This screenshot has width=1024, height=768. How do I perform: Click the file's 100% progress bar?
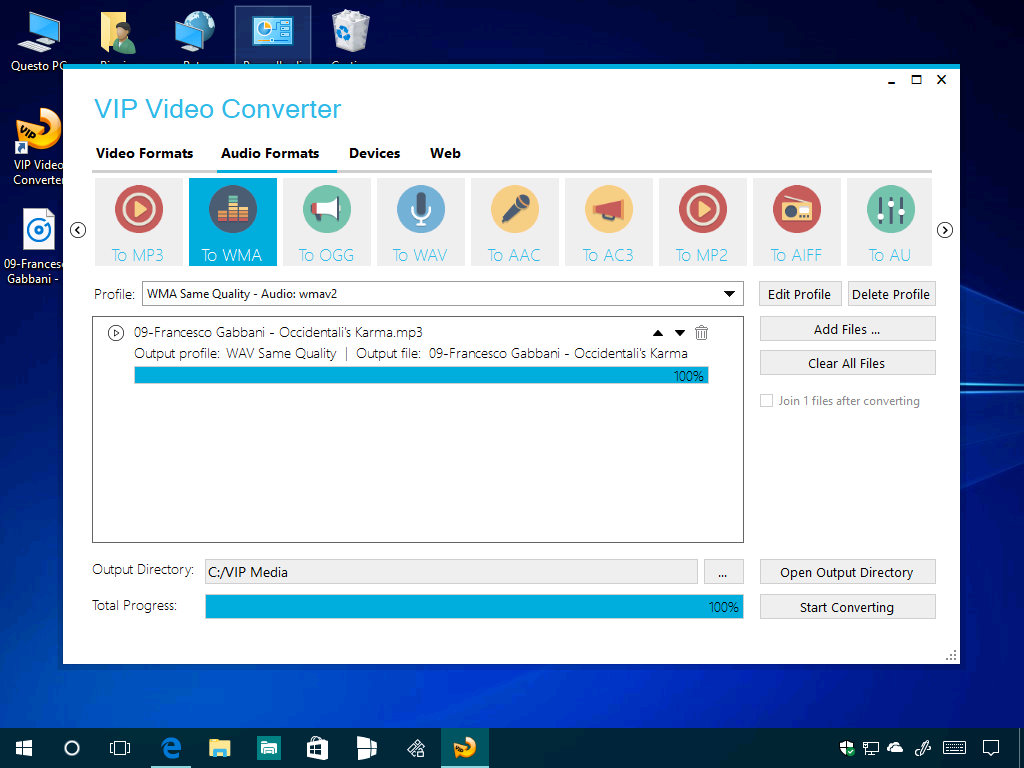coord(421,375)
